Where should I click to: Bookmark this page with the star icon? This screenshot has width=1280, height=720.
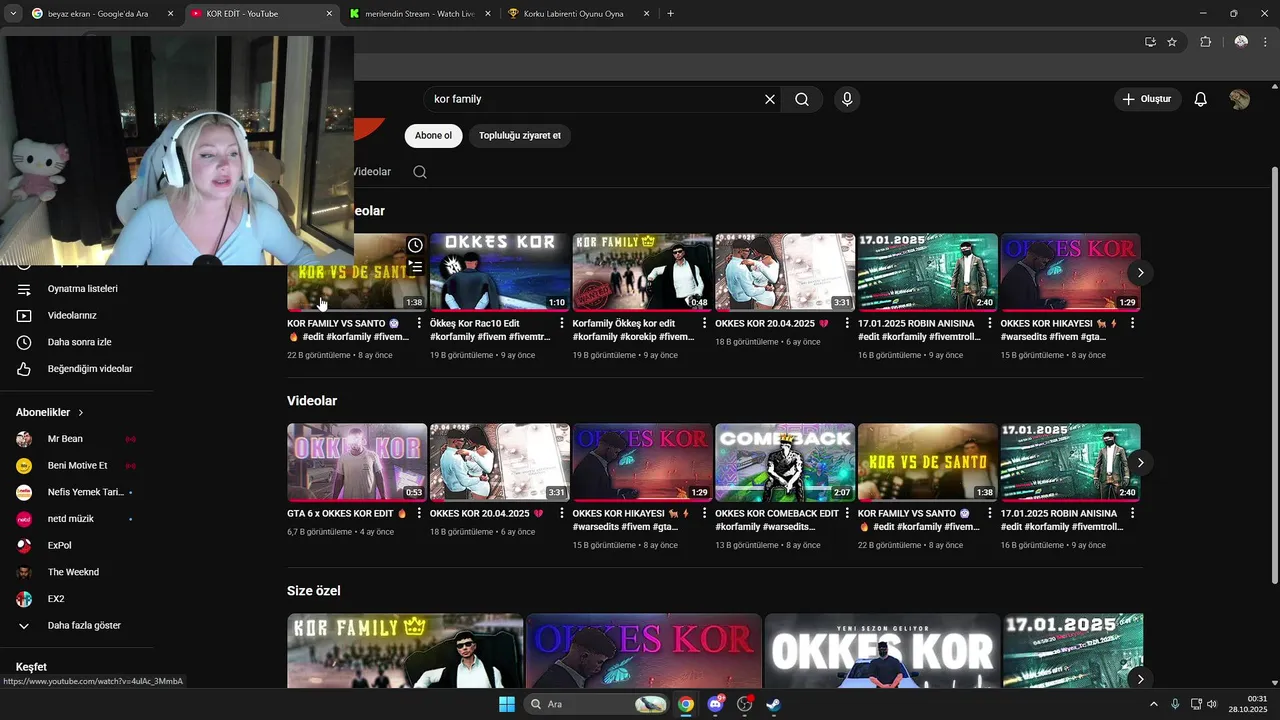tap(1172, 42)
